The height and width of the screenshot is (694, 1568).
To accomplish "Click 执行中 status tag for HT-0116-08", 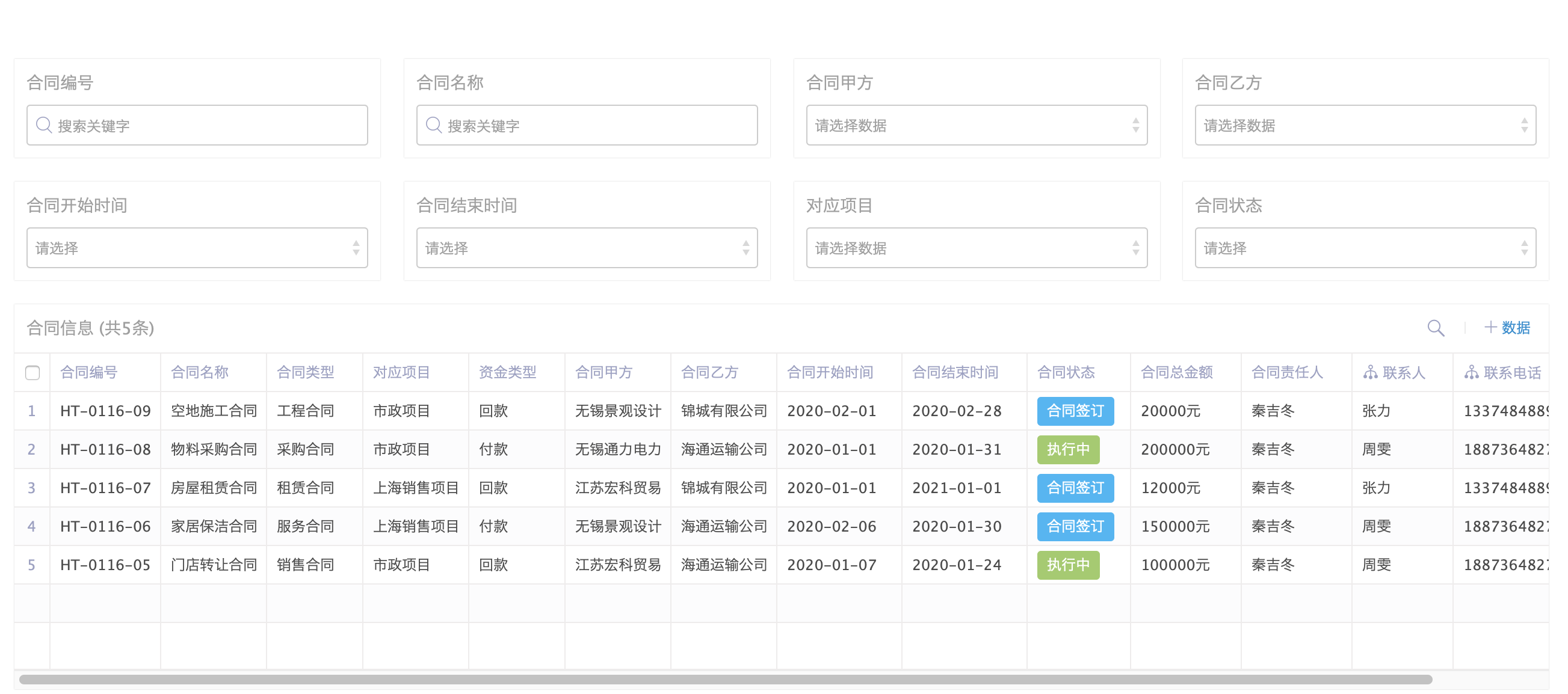I will [x=1067, y=449].
